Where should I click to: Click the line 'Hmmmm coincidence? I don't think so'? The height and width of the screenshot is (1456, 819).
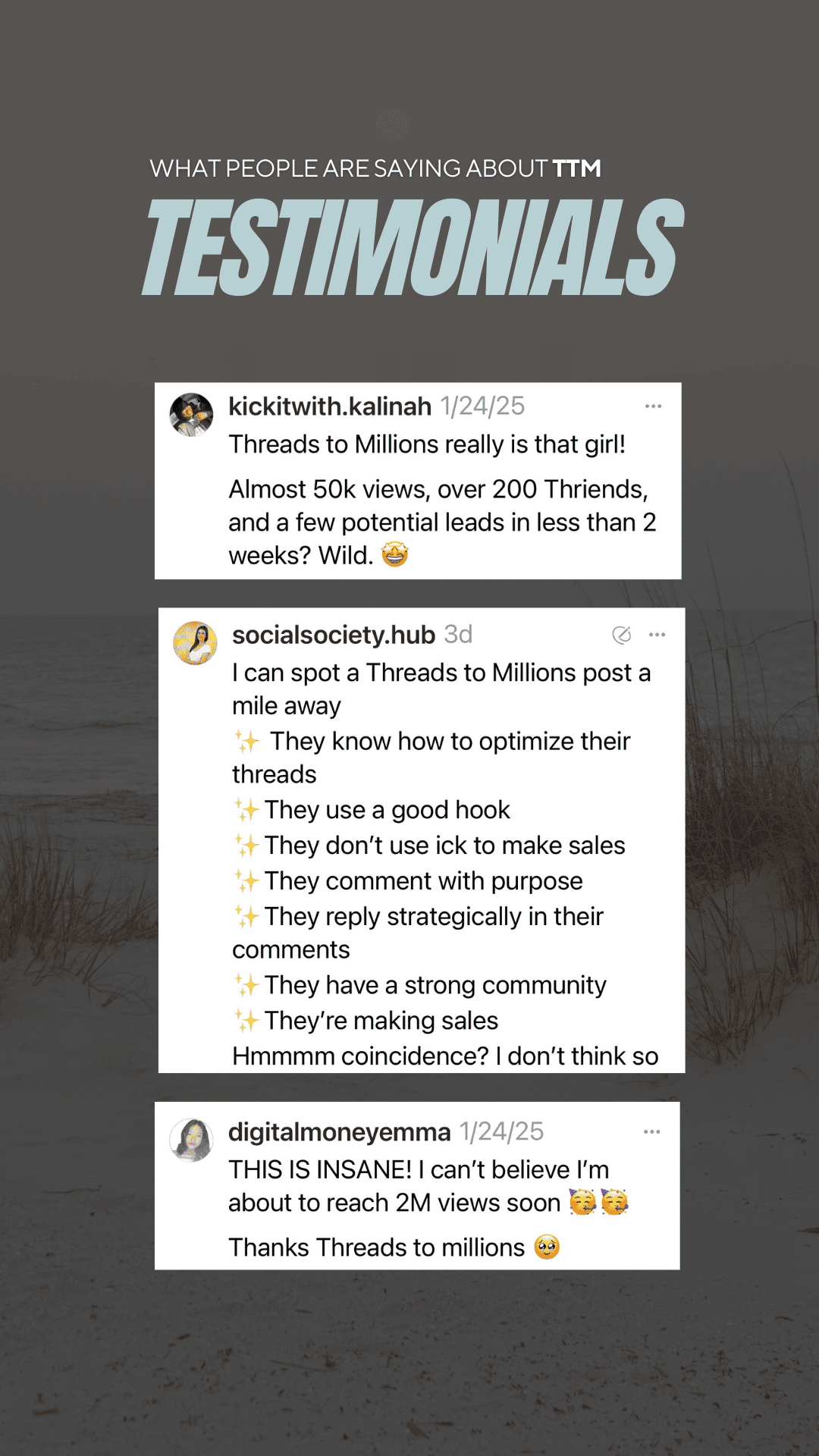(444, 1056)
